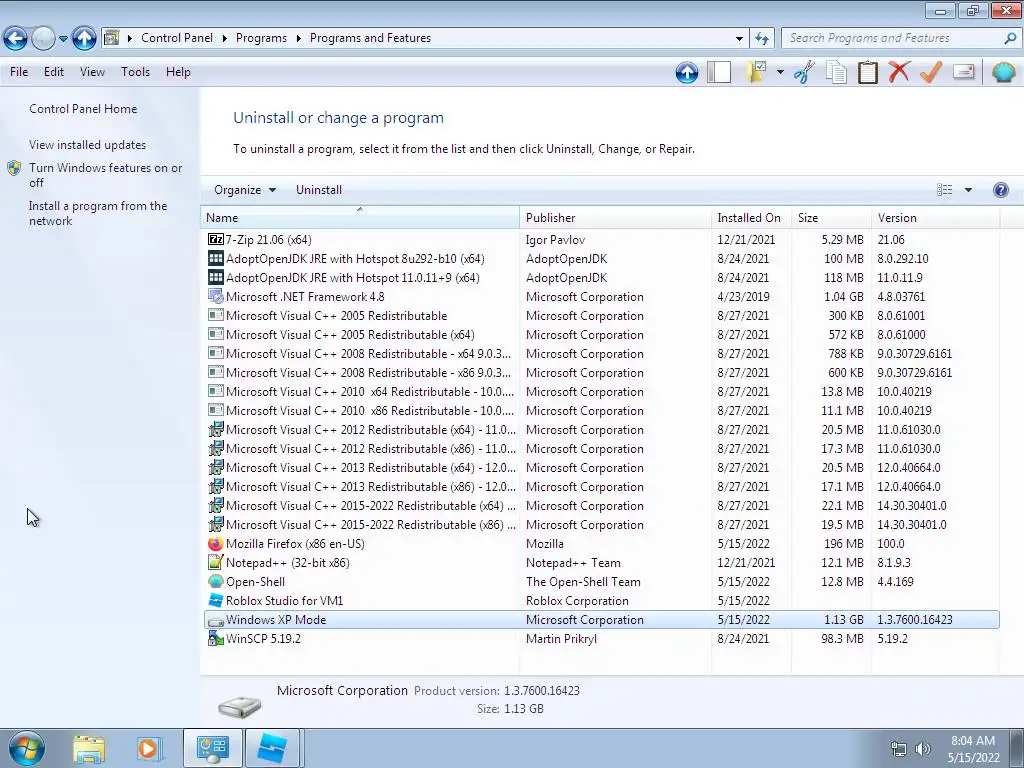Expand the folder options dropdown arrow
This screenshot has width=1024, height=768.
coord(780,72)
